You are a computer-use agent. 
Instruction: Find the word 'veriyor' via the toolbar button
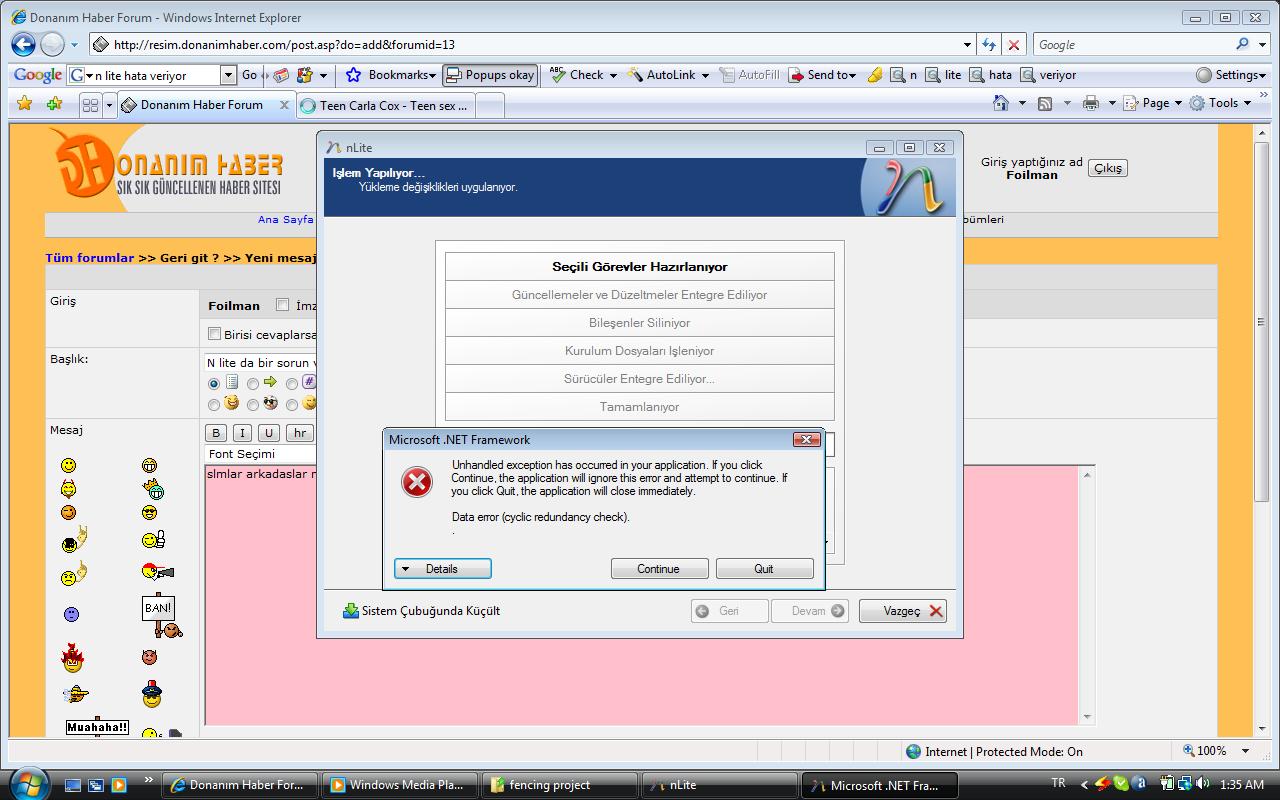tap(1048, 75)
